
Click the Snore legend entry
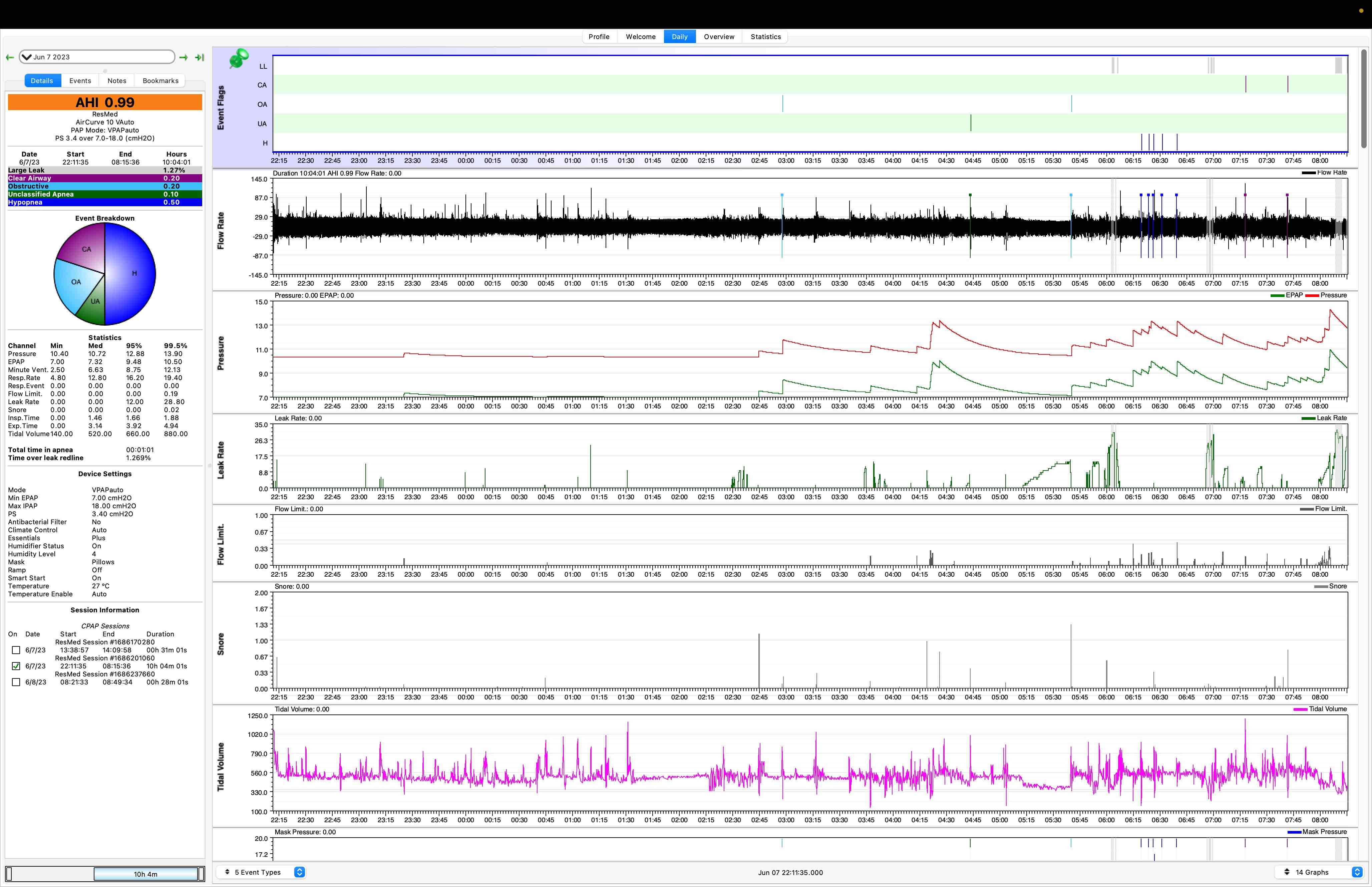click(x=1331, y=586)
